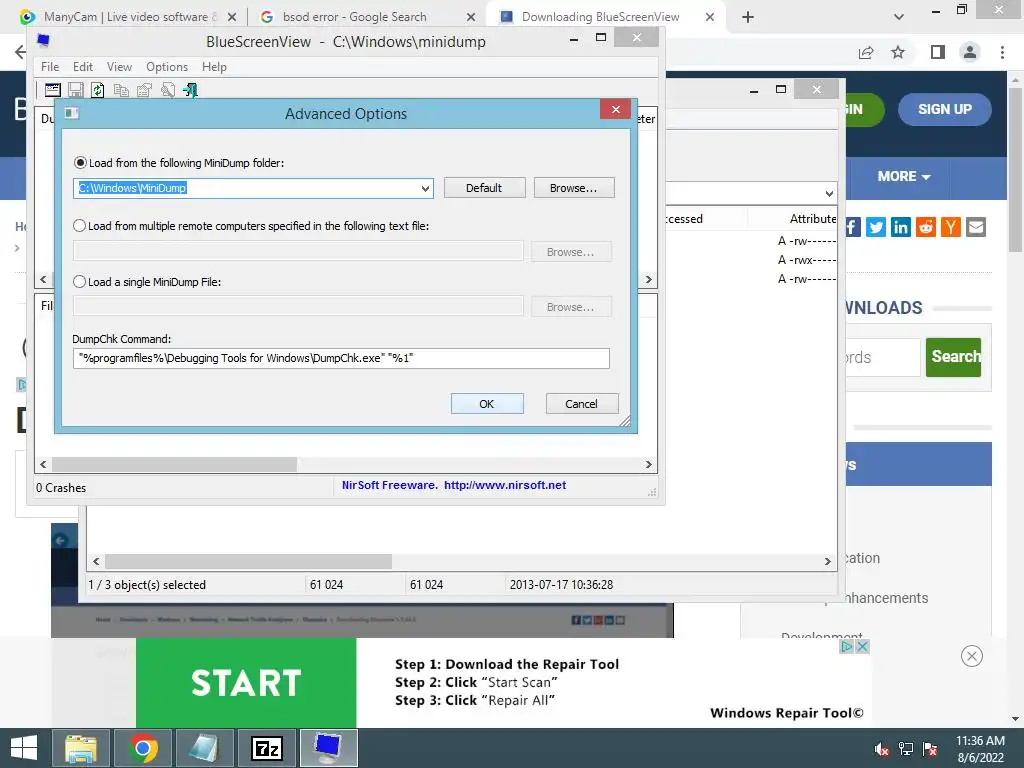Click the Advanced Options toolbar icon in BlueScreenView
1024x768 pixels.
[52, 90]
